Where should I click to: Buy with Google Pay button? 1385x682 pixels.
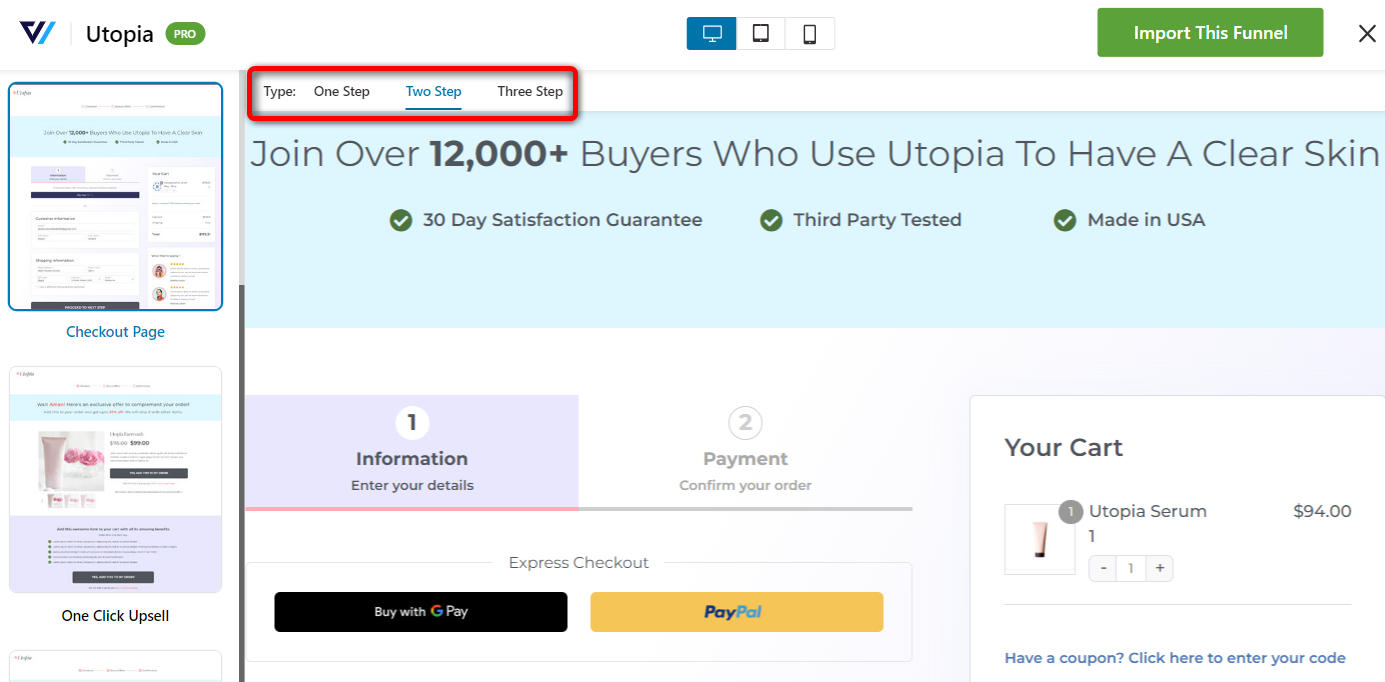pos(421,612)
